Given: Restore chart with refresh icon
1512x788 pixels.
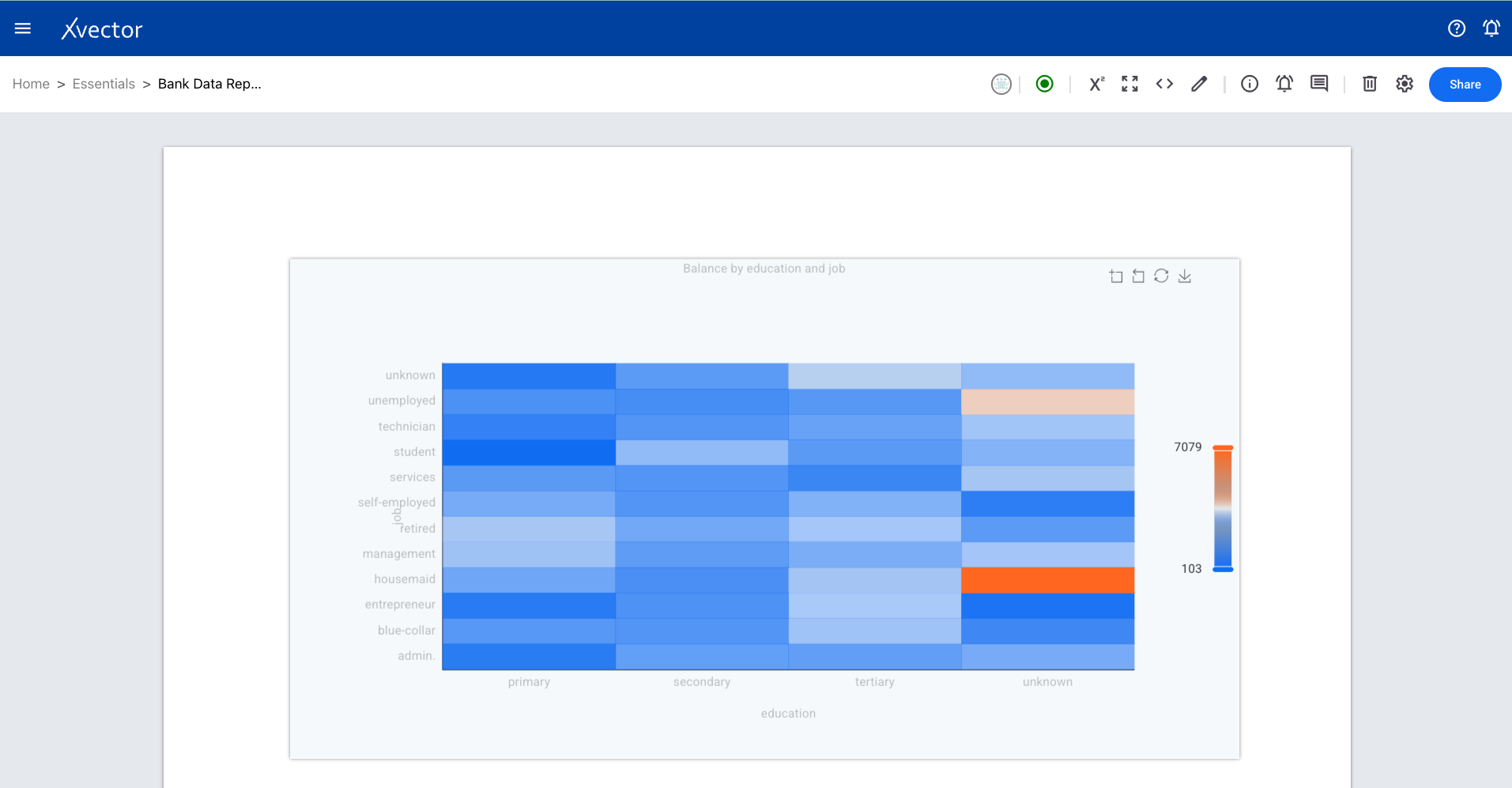Looking at the screenshot, I should point(1161,276).
